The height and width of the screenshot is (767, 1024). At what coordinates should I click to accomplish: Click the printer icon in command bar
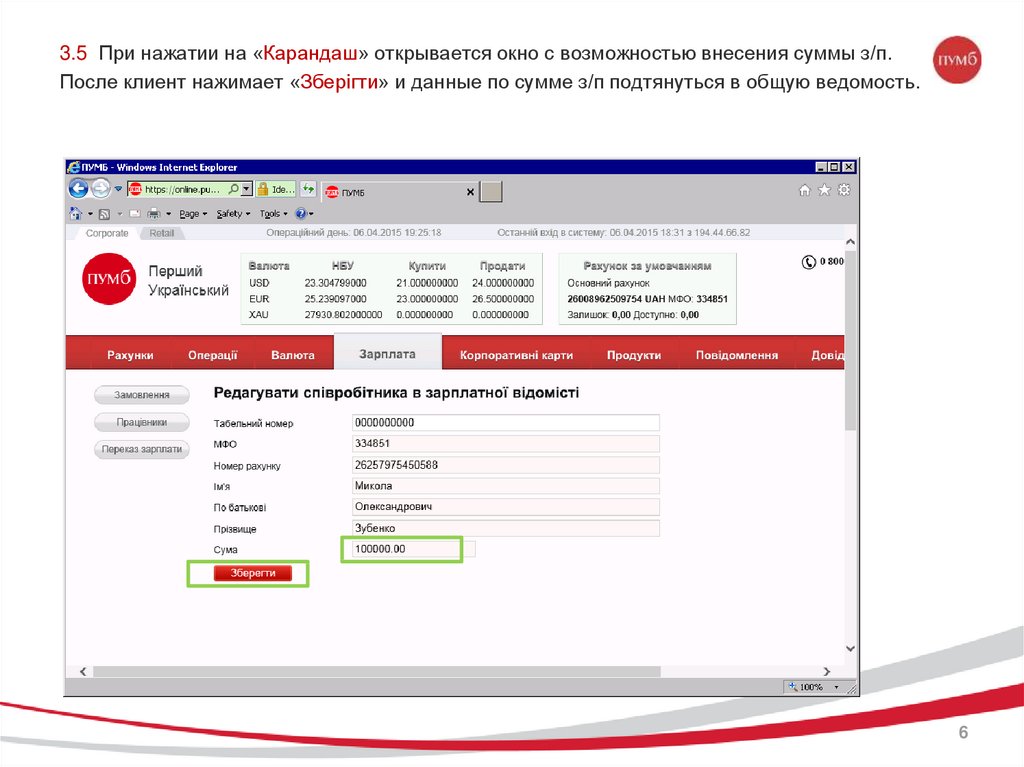tap(153, 213)
